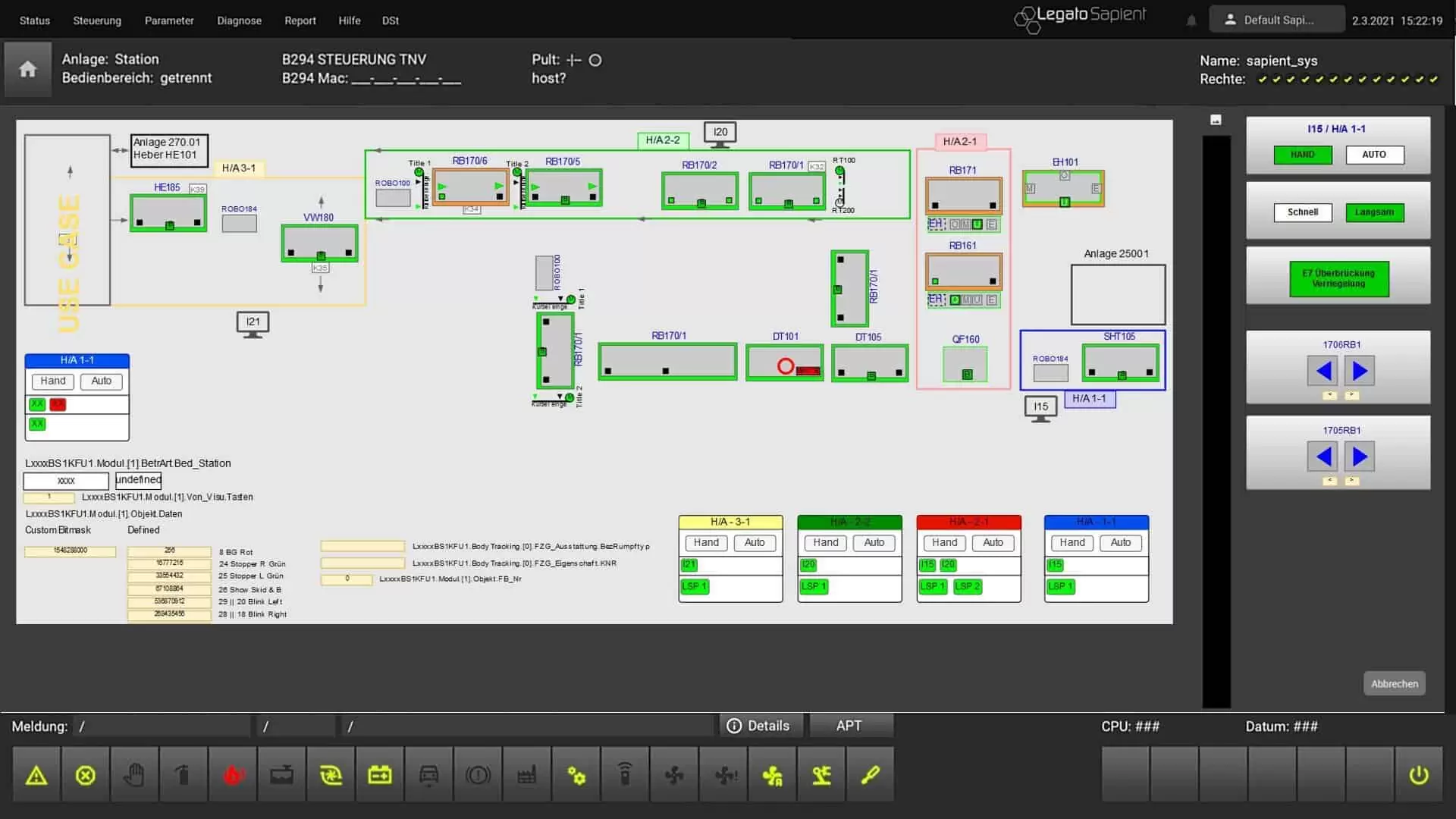
Task: Select the xxxx input field in module data
Action: click(x=65, y=480)
